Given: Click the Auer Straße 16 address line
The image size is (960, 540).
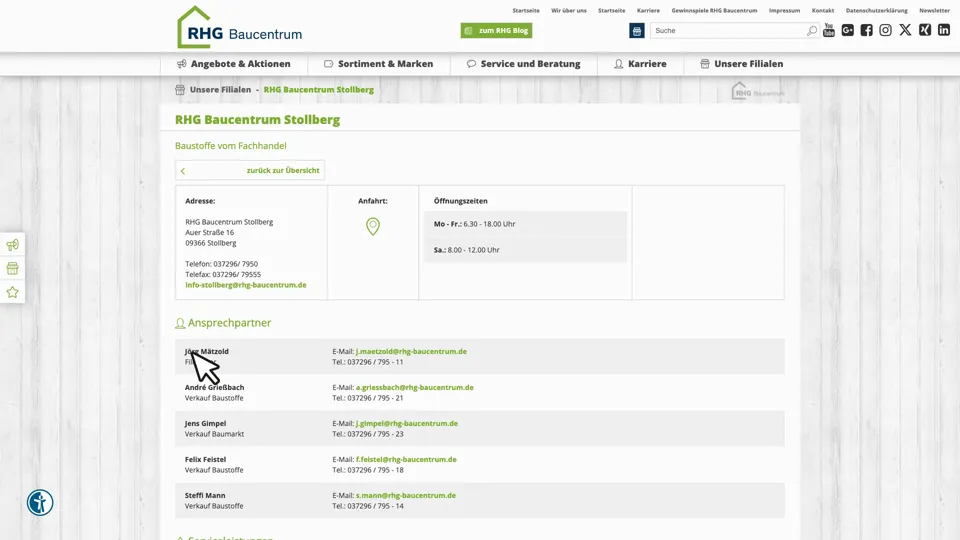Looking at the screenshot, I should (209, 233).
